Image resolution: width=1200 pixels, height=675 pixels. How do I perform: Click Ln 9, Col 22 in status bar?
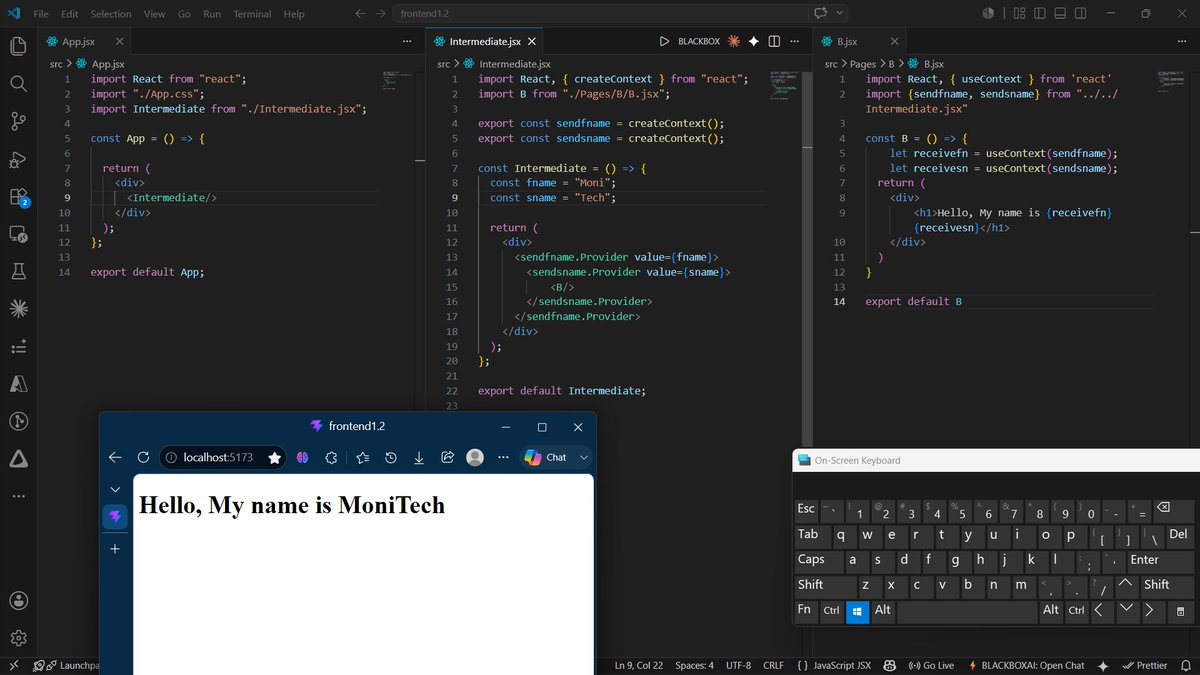[637, 665]
